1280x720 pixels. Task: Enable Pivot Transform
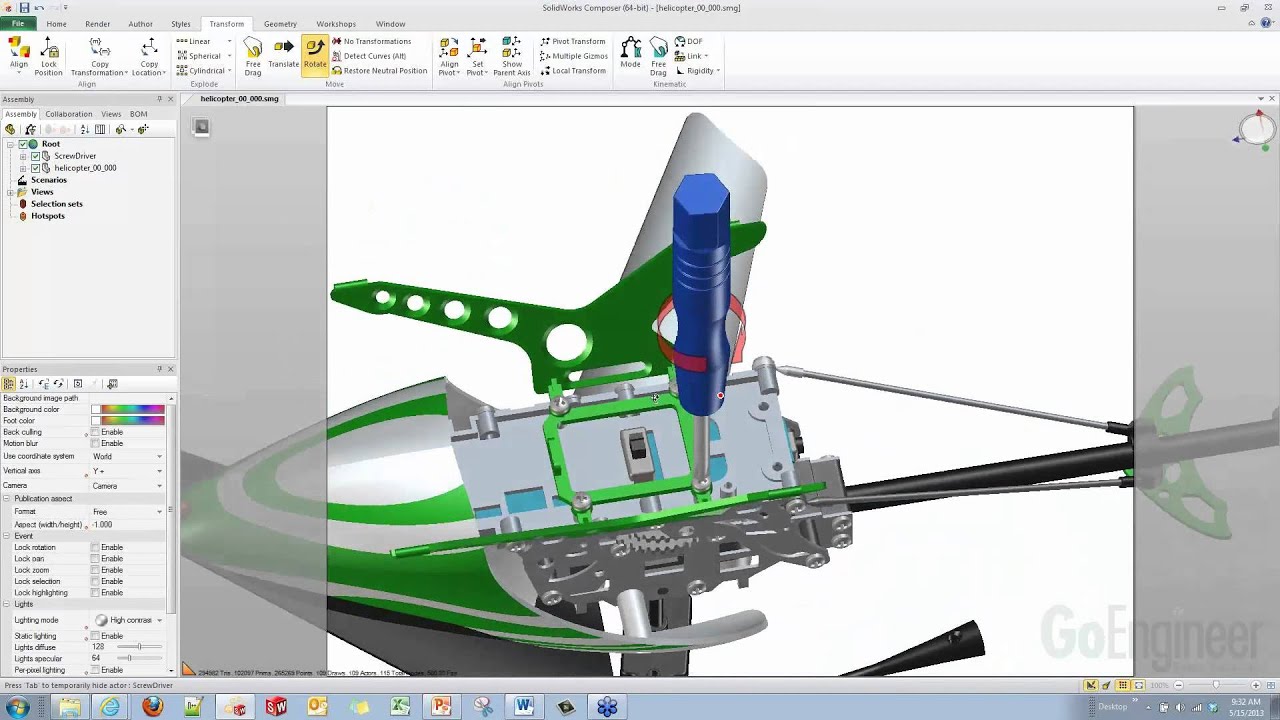pyautogui.click(x=572, y=41)
